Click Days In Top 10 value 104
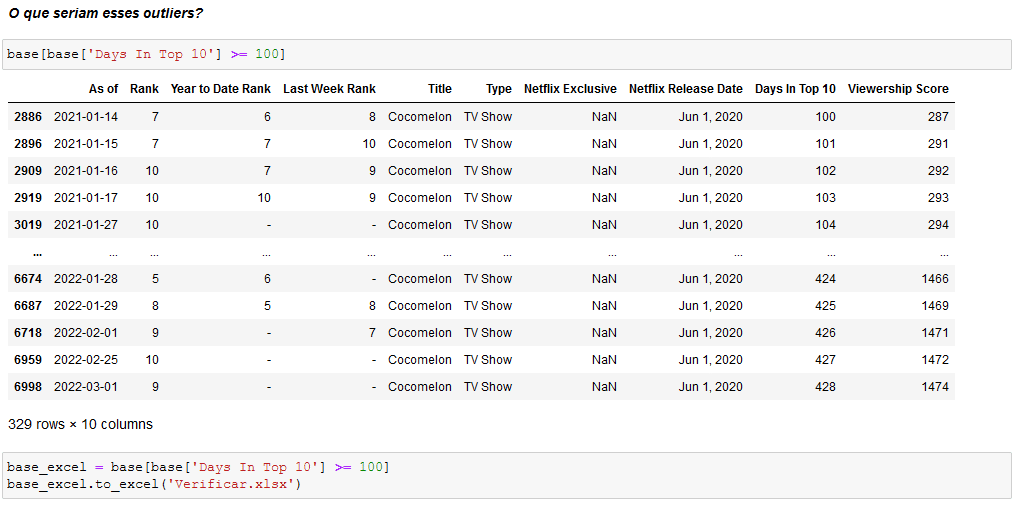 point(825,224)
